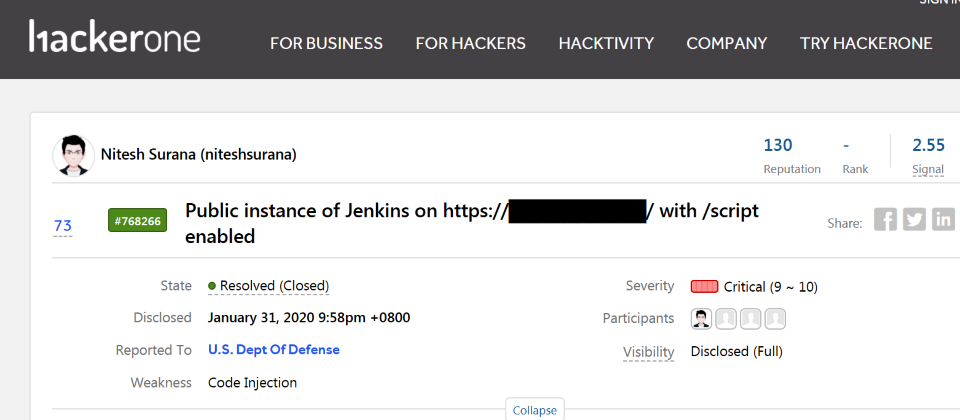Share report on Twitter
960x420 pixels.
click(x=915, y=220)
